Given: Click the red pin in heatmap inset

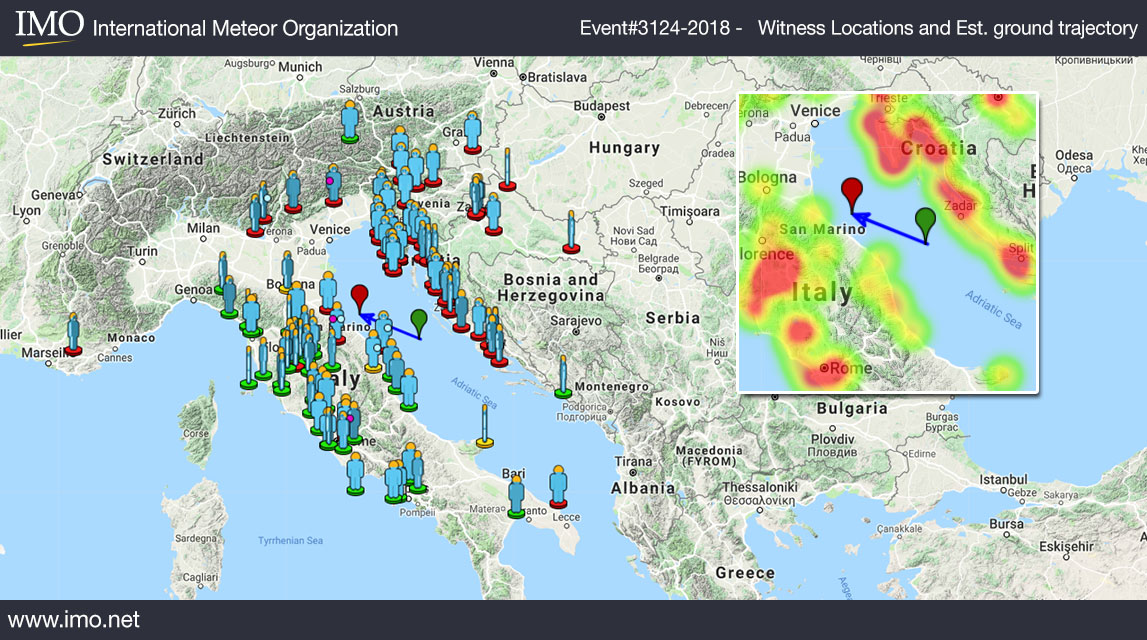Looking at the screenshot, I should pyautogui.click(x=852, y=193).
